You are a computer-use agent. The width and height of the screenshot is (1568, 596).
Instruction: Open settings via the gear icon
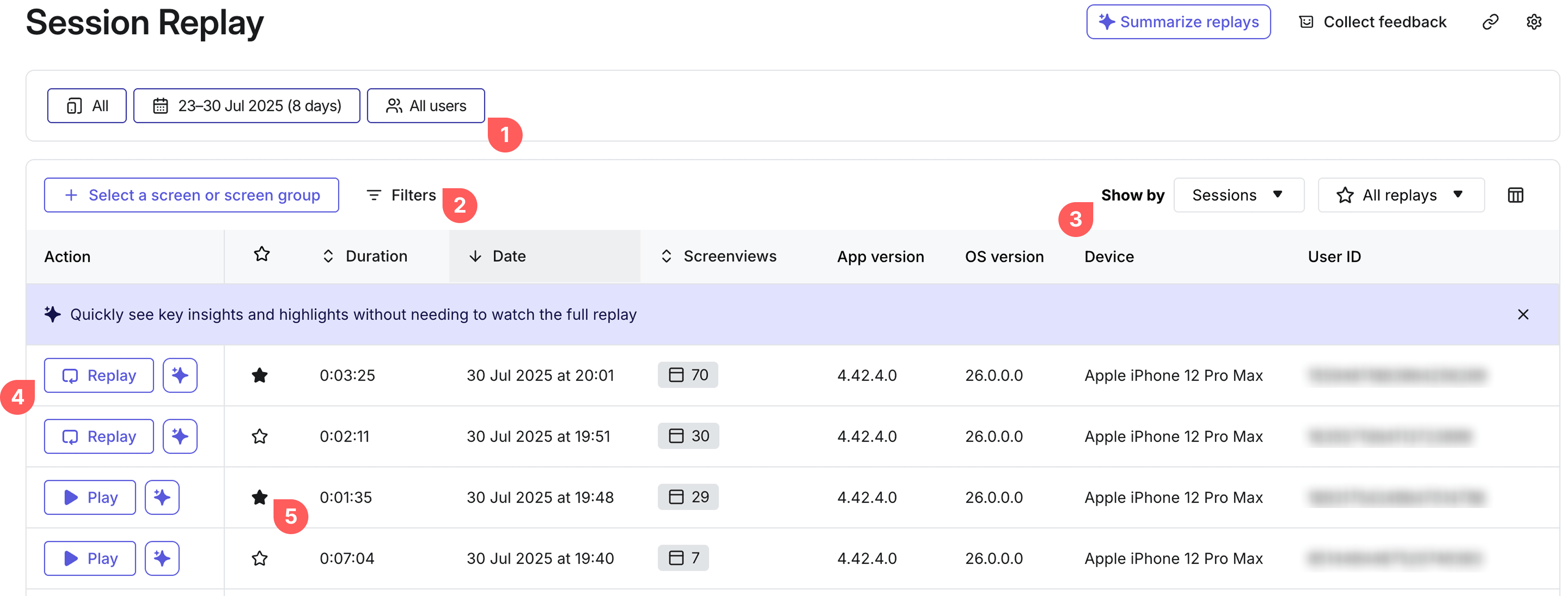tap(1534, 22)
